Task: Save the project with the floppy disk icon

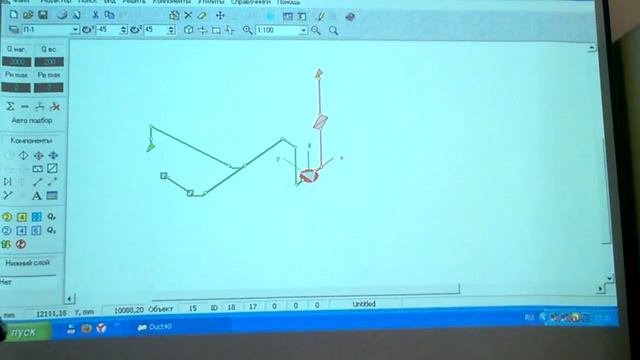Action: (42, 15)
